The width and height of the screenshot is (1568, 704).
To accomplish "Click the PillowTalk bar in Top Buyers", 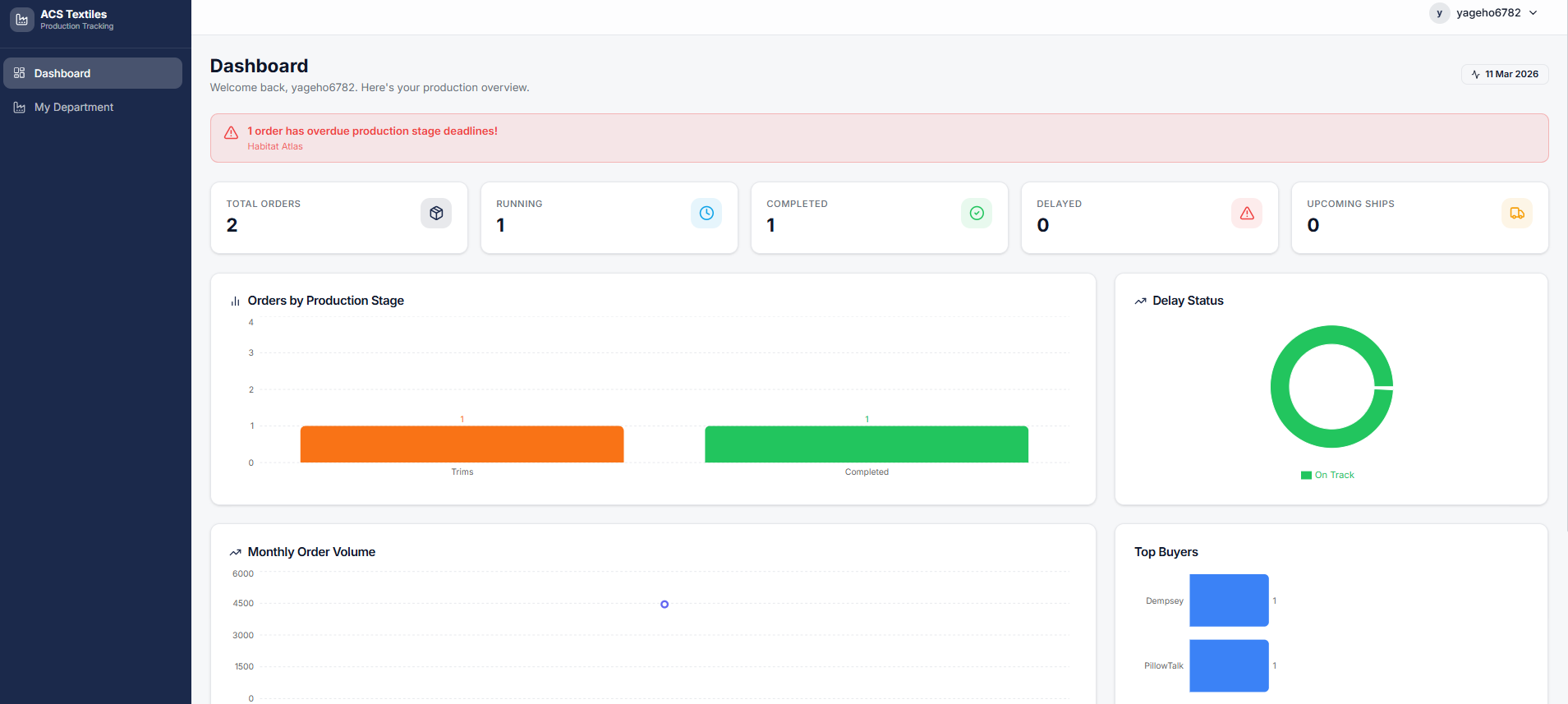I will tap(1229, 665).
